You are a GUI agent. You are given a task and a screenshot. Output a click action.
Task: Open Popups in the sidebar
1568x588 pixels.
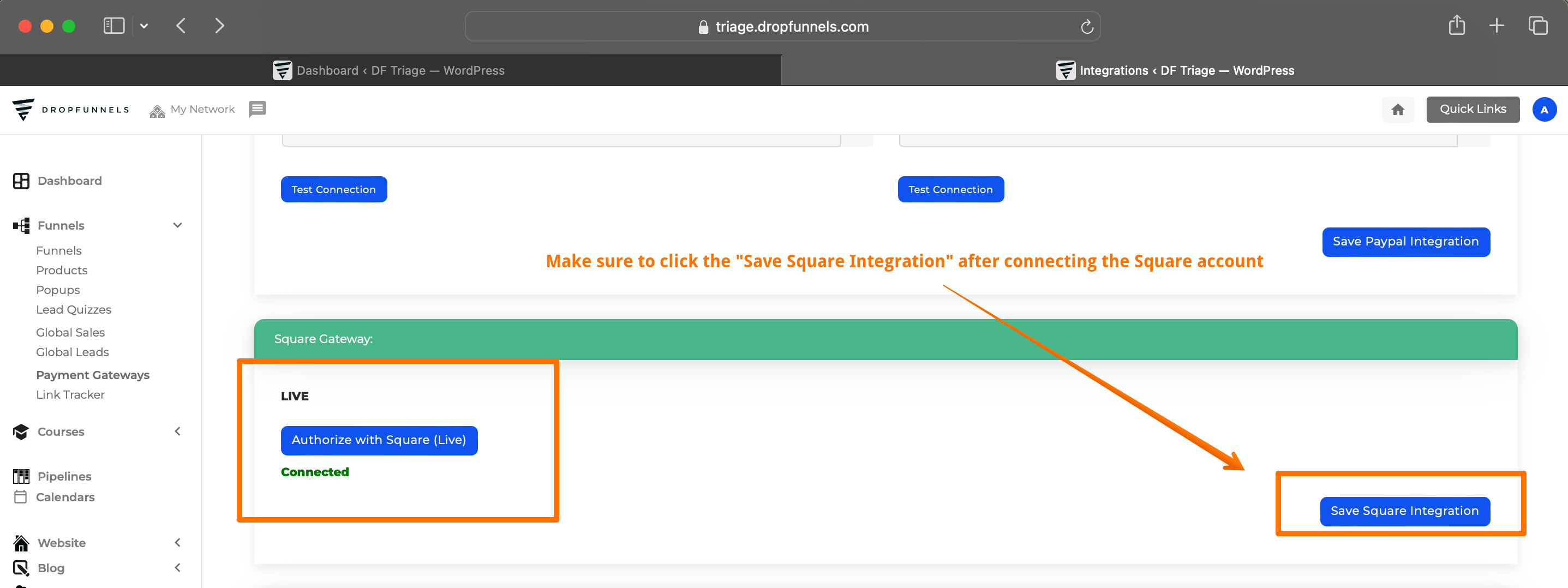(x=58, y=290)
